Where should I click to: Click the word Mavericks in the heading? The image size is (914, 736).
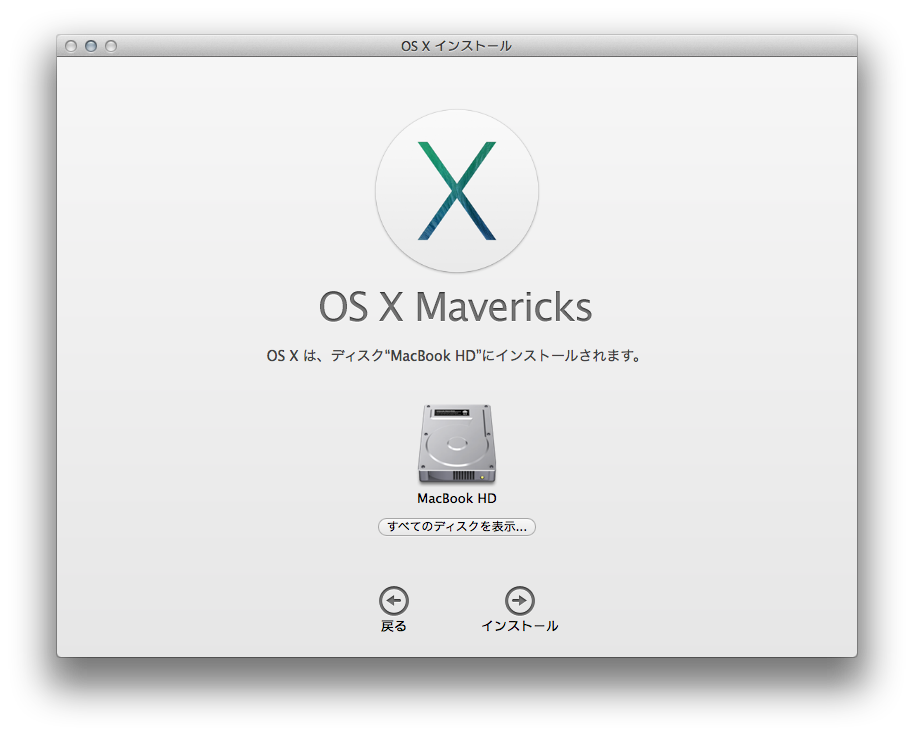coord(503,307)
